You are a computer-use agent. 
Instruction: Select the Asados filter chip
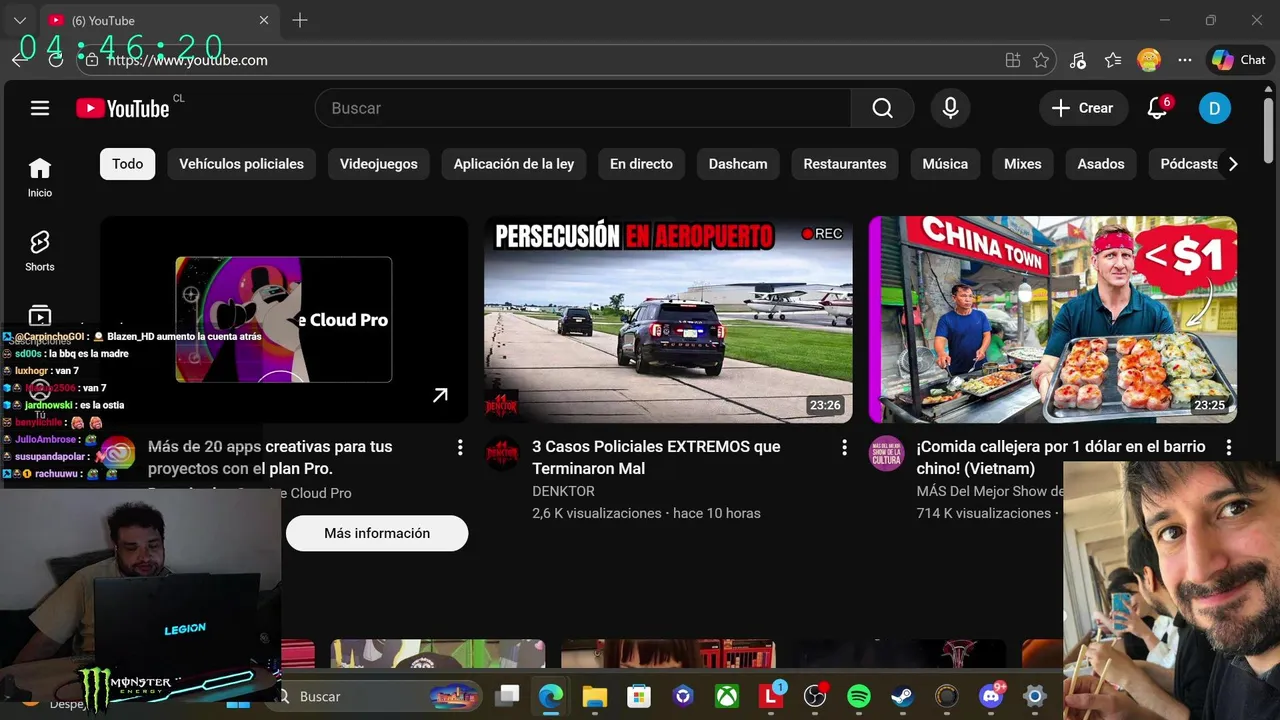1101,164
